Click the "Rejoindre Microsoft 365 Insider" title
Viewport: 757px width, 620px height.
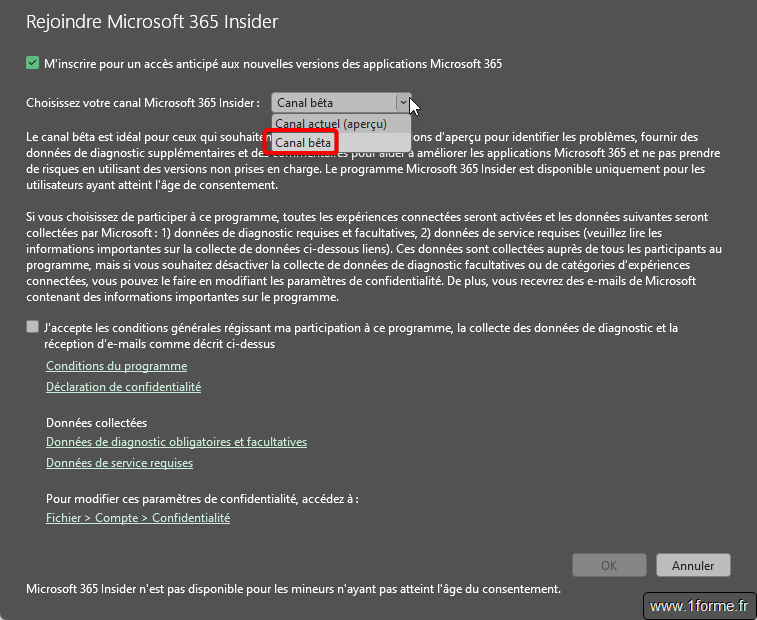152,22
